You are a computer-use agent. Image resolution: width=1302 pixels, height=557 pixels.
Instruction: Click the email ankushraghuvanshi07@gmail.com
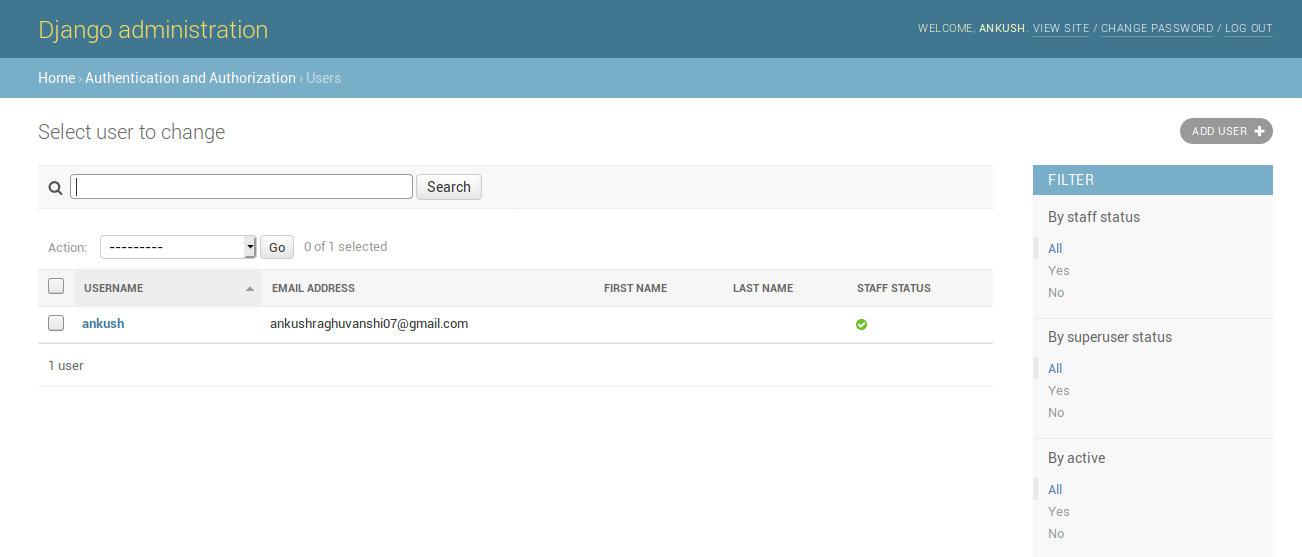[369, 324]
